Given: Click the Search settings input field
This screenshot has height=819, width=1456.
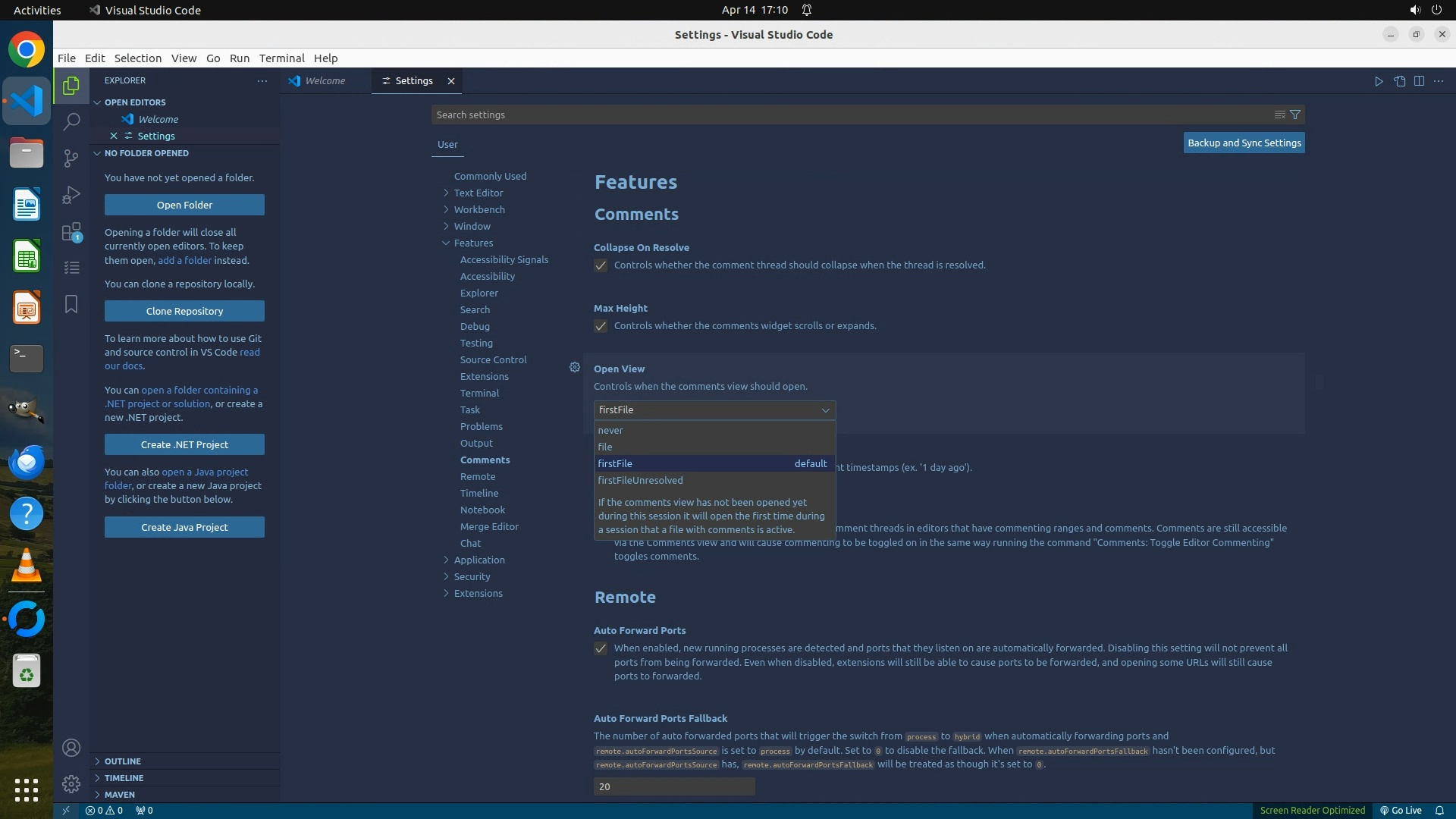Looking at the screenshot, I should 849,115.
